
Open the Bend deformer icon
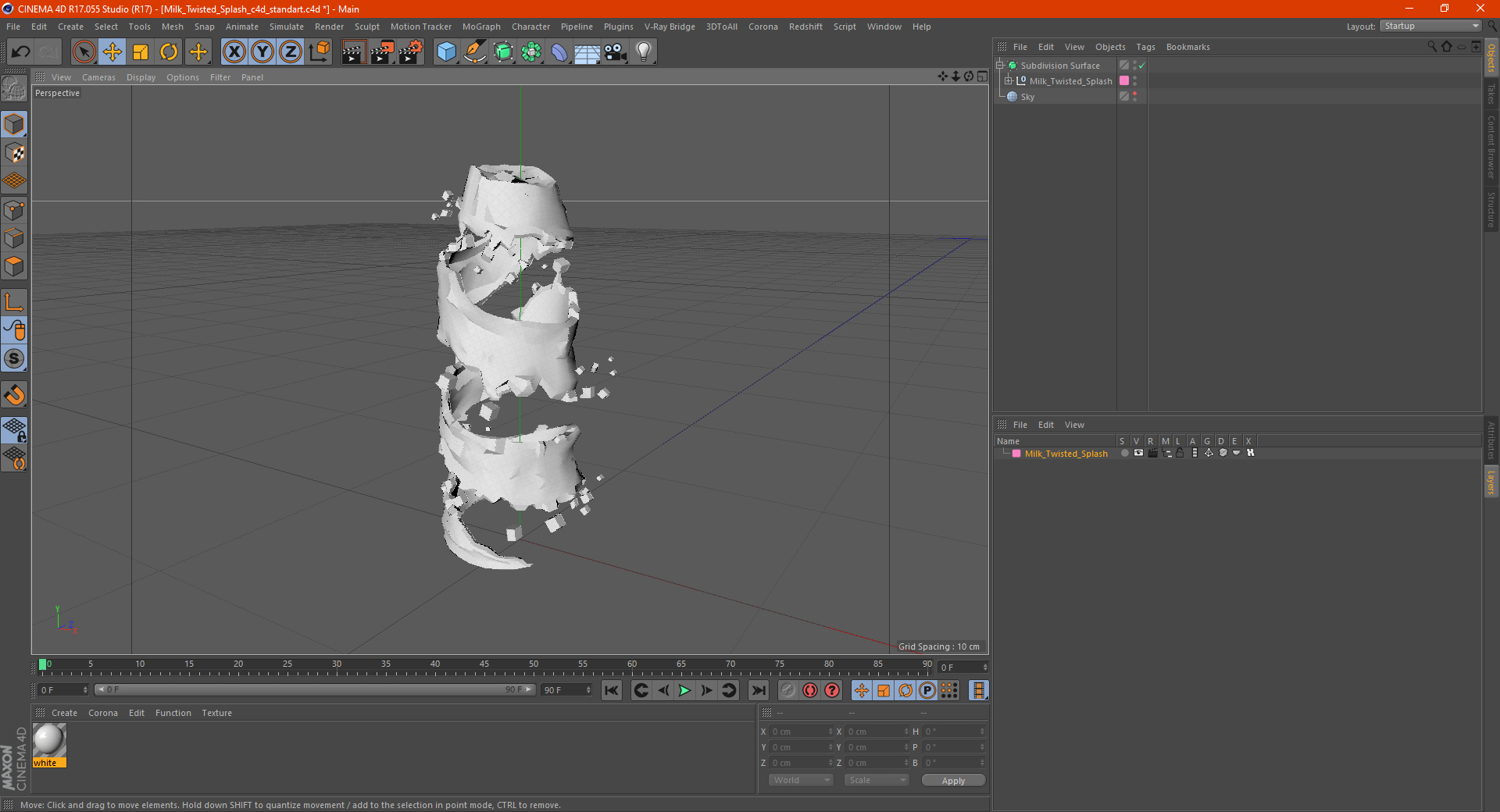[559, 52]
